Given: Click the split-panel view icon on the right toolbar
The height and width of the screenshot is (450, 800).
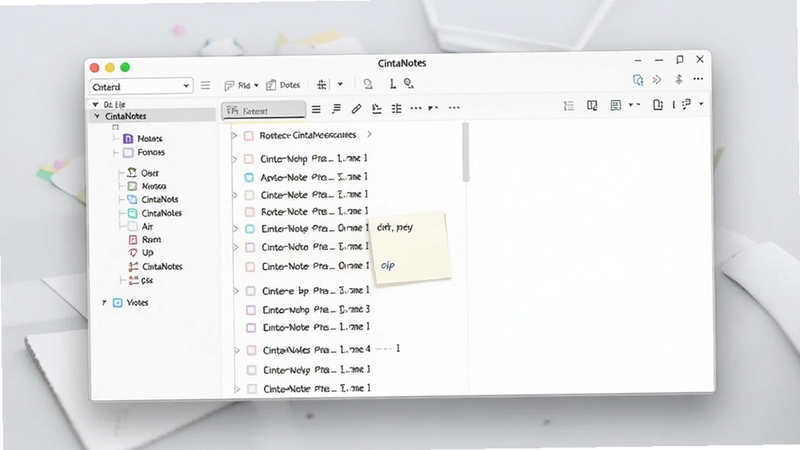Looking at the screenshot, I should pos(592,105).
